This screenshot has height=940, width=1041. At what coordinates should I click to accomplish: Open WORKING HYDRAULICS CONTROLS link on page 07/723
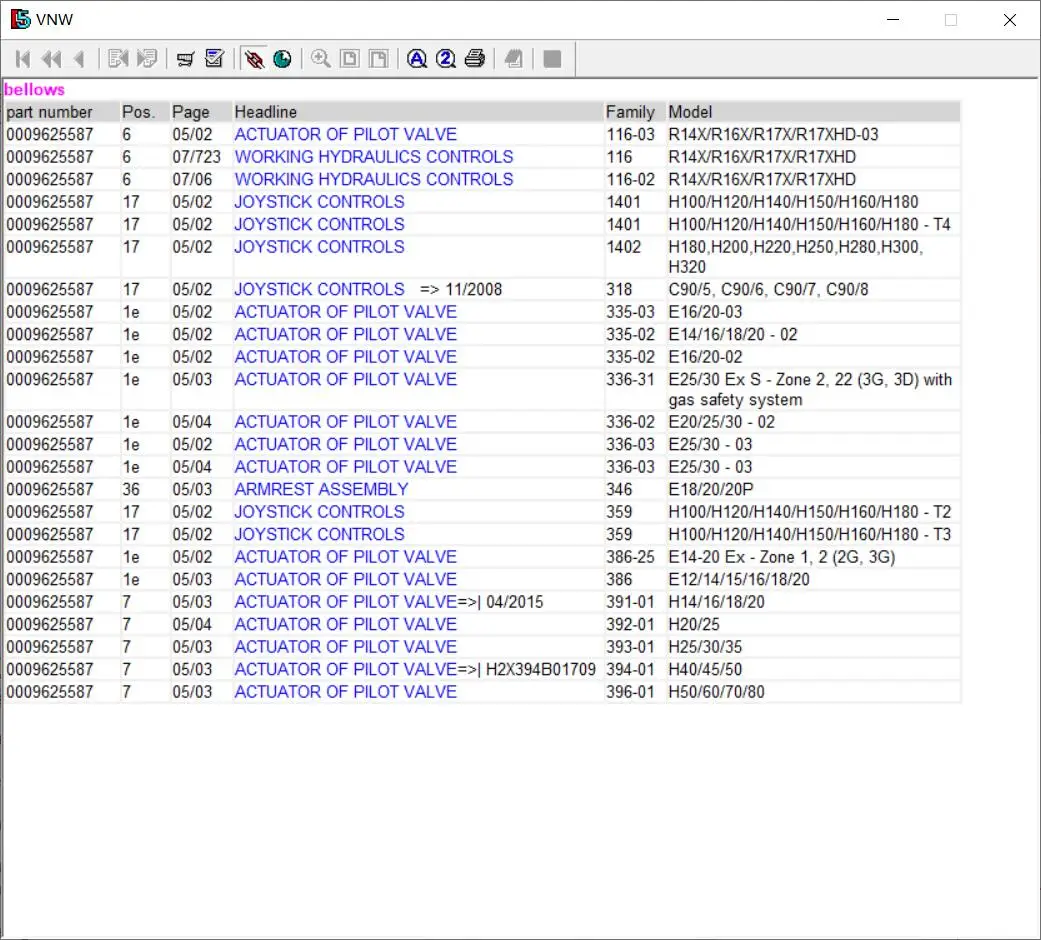click(373, 157)
